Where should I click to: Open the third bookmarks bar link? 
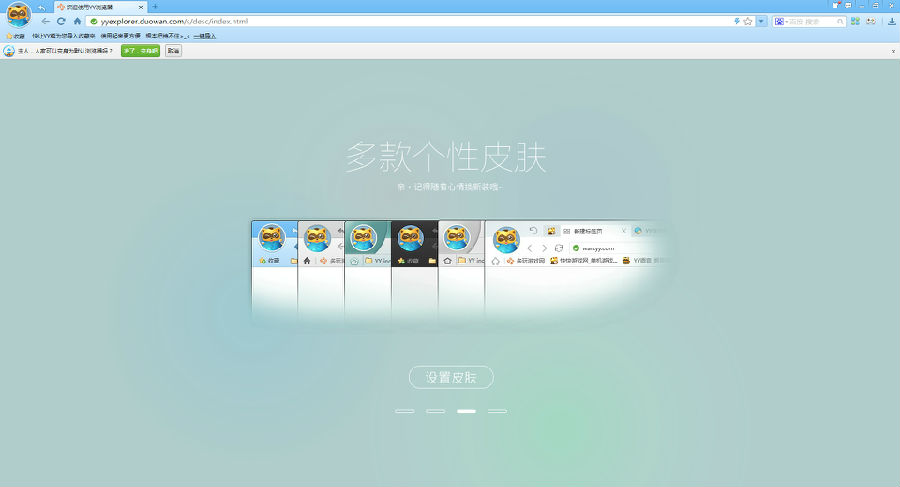click(167, 36)
